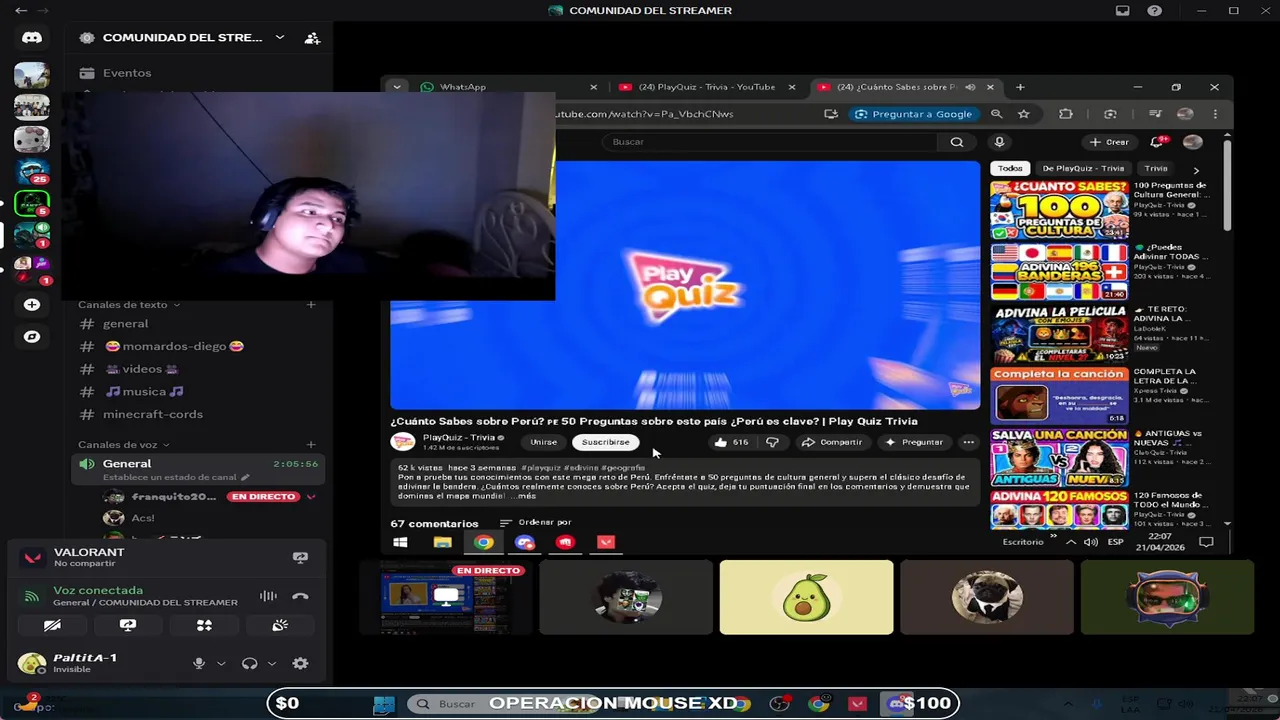Create a new text channel plus icon

(x=311, y=305)
